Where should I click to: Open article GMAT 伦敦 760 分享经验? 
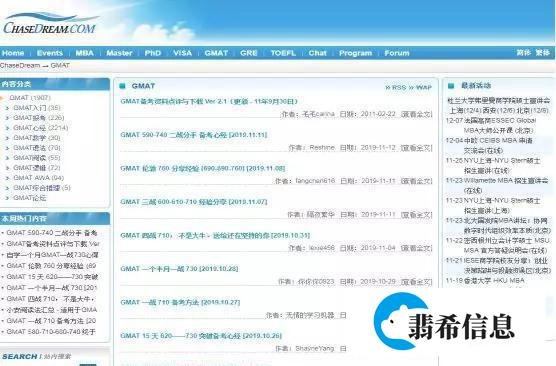pos(202,168)
